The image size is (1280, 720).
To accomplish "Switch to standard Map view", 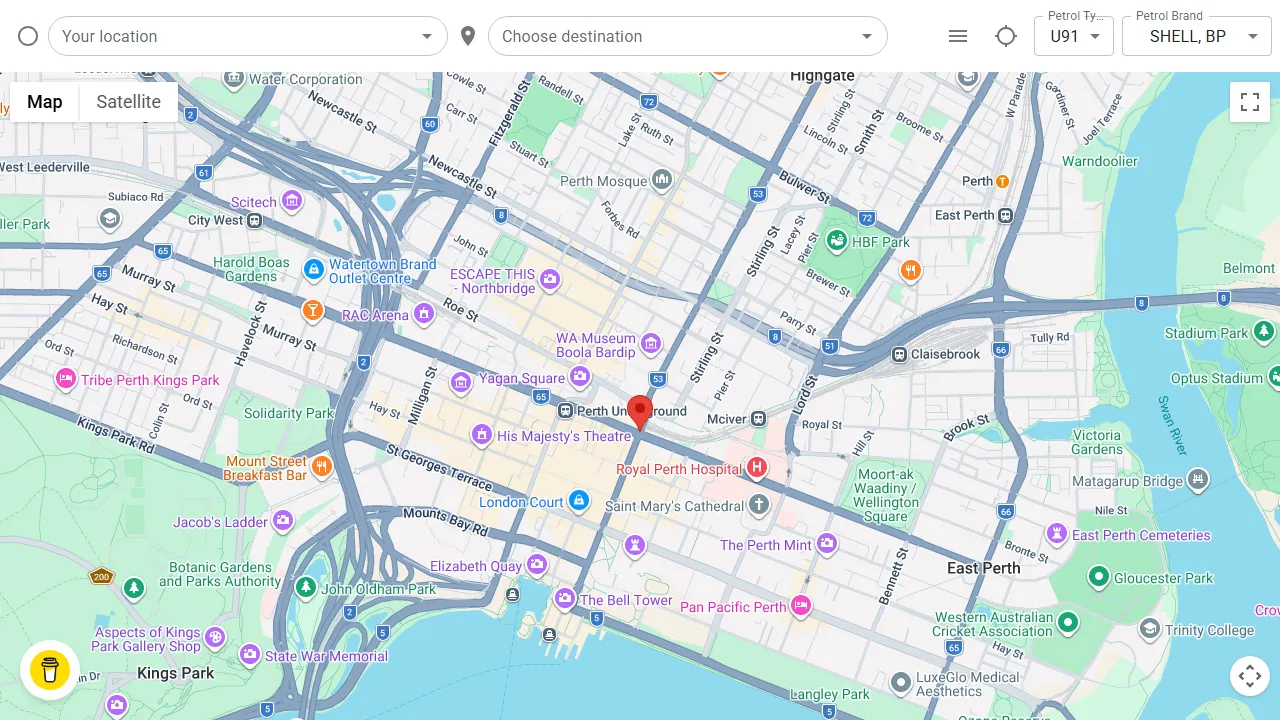I will pyautogui.click(x=45, y=102).
